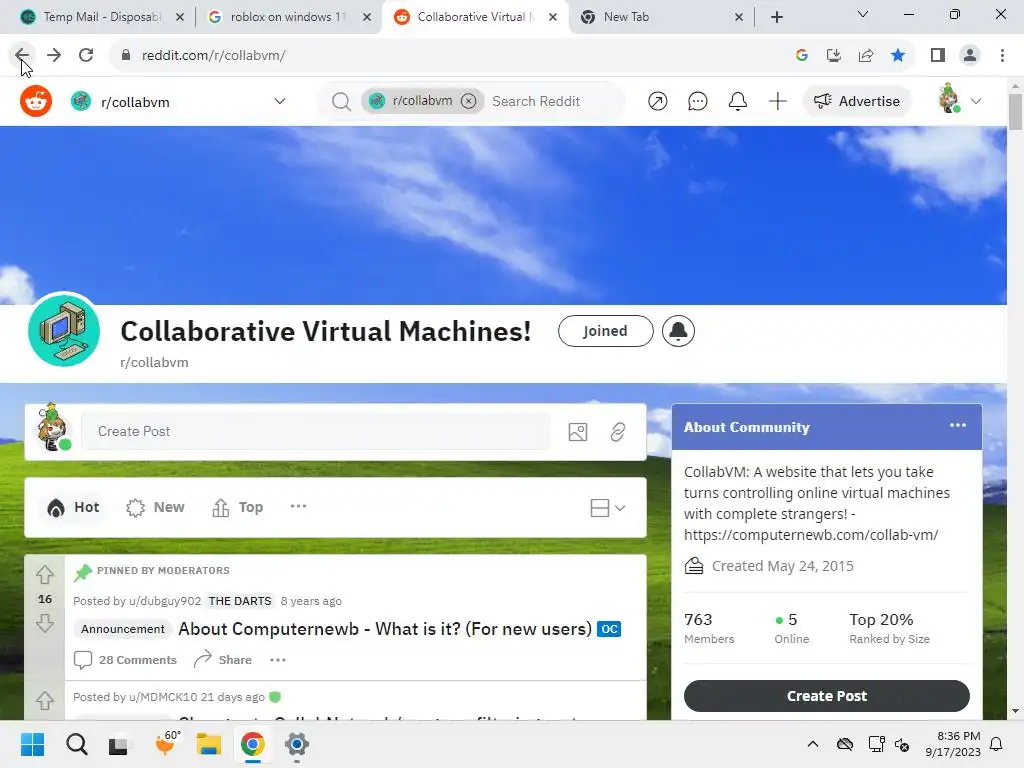The image size is (1024, 768).
Task: Open a new browser tab with plus
Action: coord(776,17)
